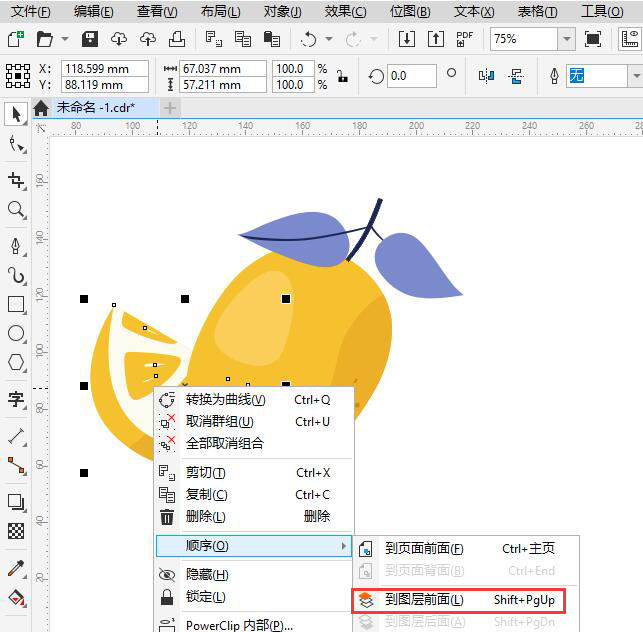Click the Mirror horizontally icon
The height and width of the screenshot is (632, 643).
tap(486, 76)
